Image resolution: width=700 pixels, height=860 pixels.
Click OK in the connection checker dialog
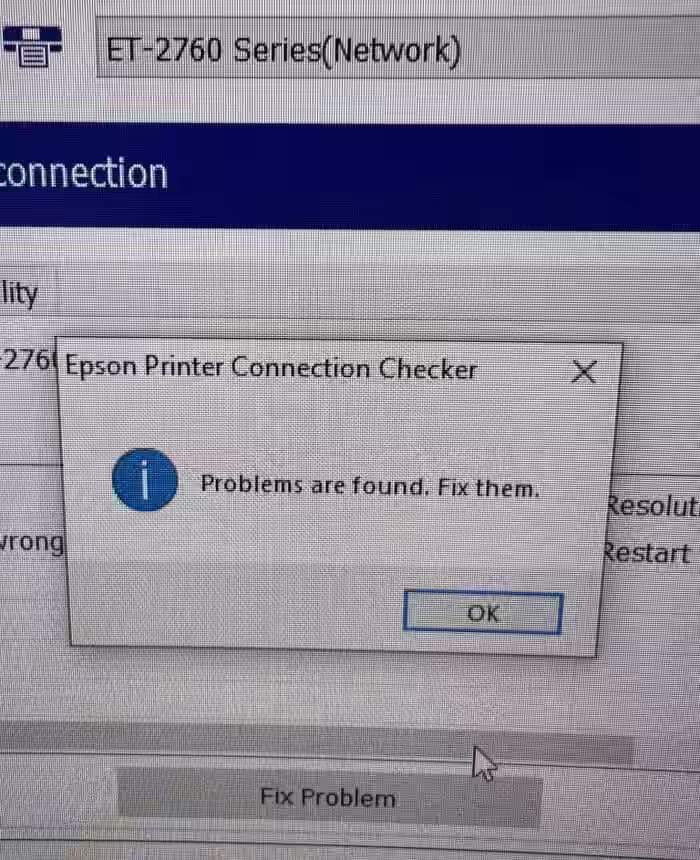(x=483, y=612)
